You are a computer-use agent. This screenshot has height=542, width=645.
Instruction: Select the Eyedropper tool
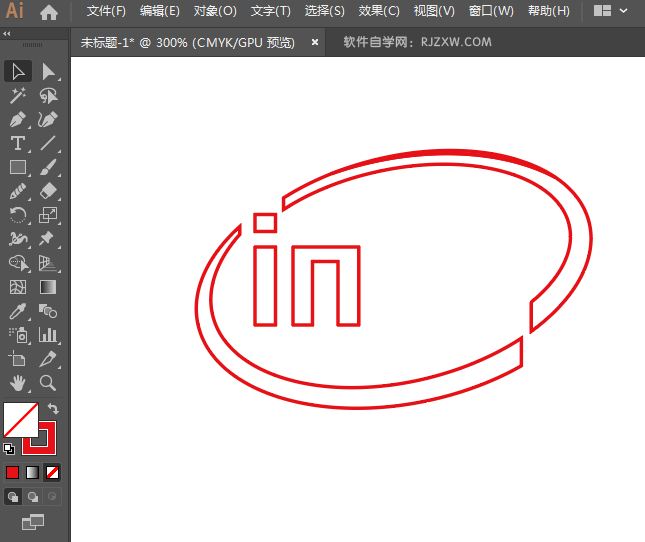(x=18, y=311)
